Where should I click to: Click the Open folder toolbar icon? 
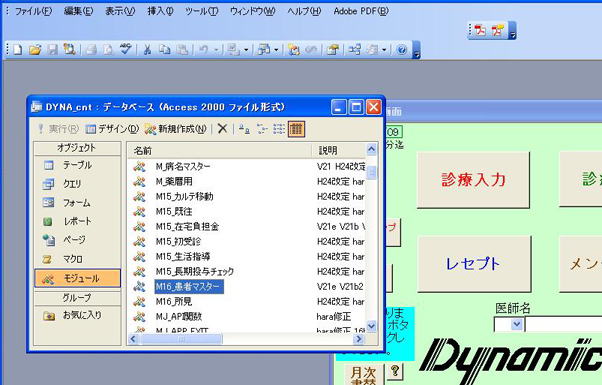tap(35, 50)
